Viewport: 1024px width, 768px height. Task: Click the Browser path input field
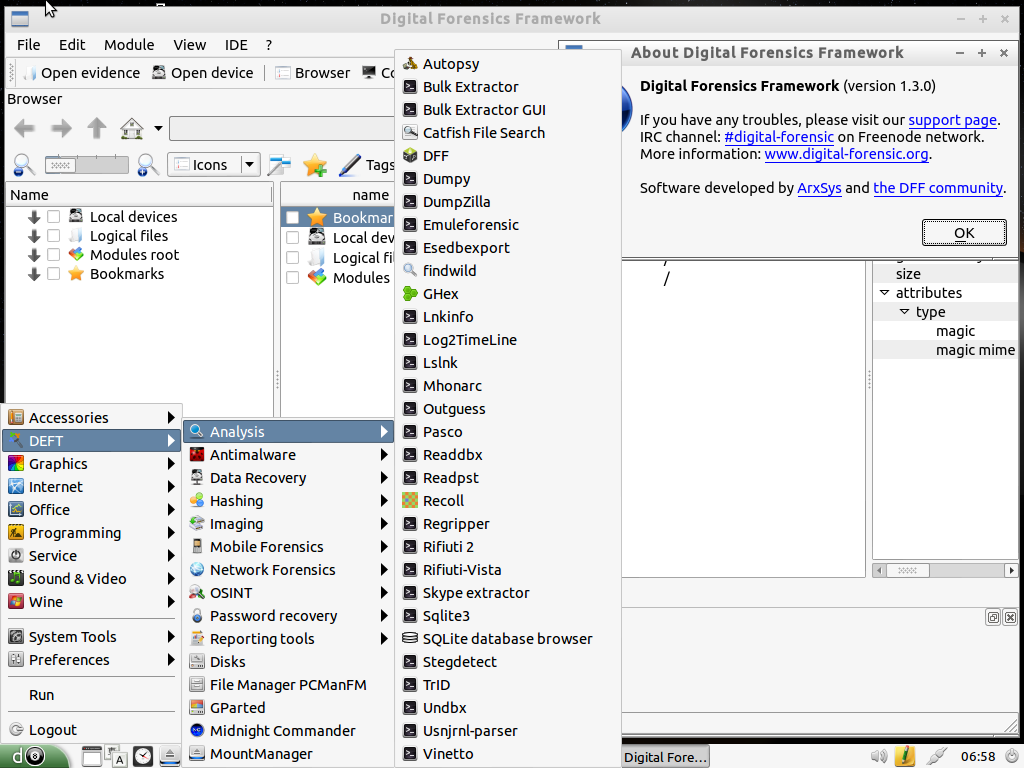[x=282, y=128]
